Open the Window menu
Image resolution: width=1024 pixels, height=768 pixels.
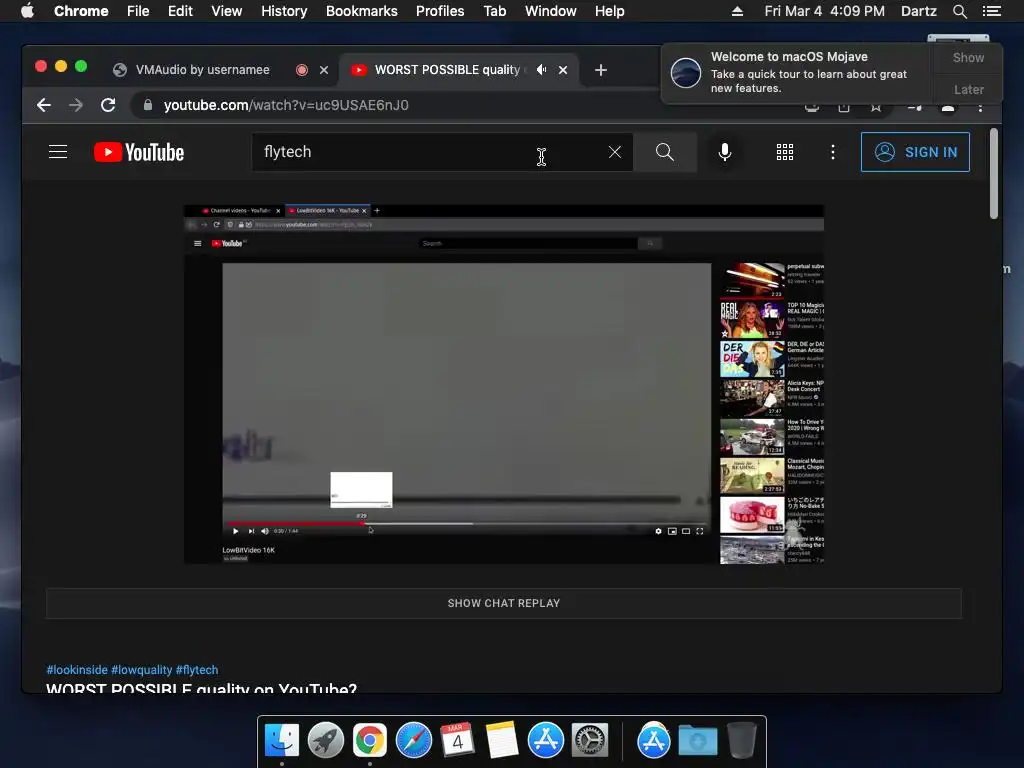coord(551,11)
